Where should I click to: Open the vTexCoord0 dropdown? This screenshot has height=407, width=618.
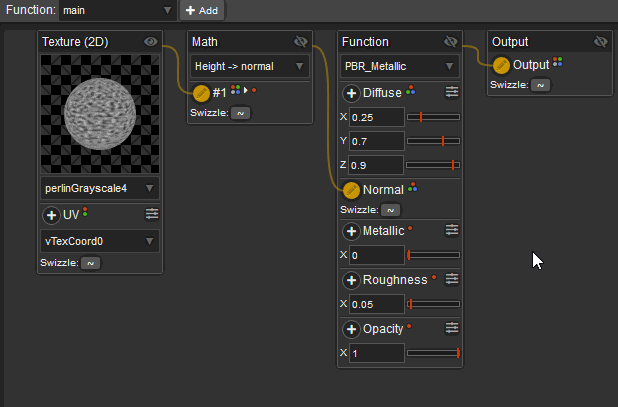pos(100,241)
